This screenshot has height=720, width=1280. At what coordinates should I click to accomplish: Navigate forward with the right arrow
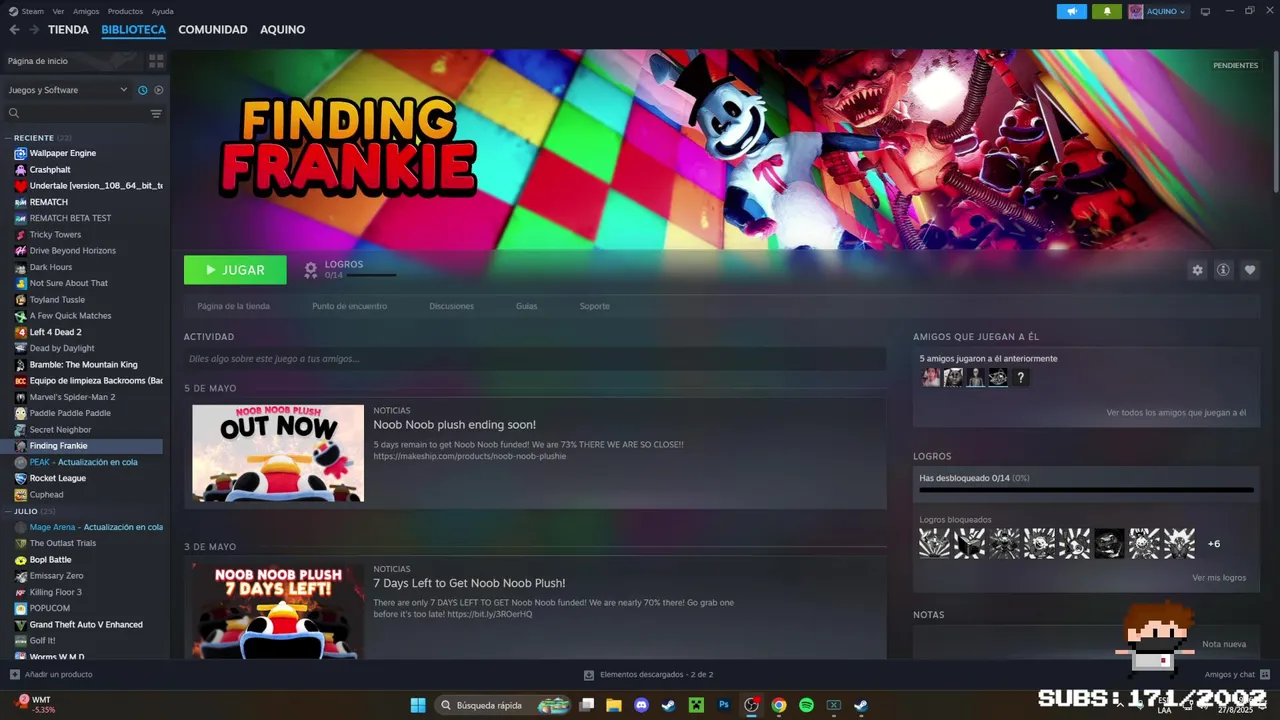point(34,30)
